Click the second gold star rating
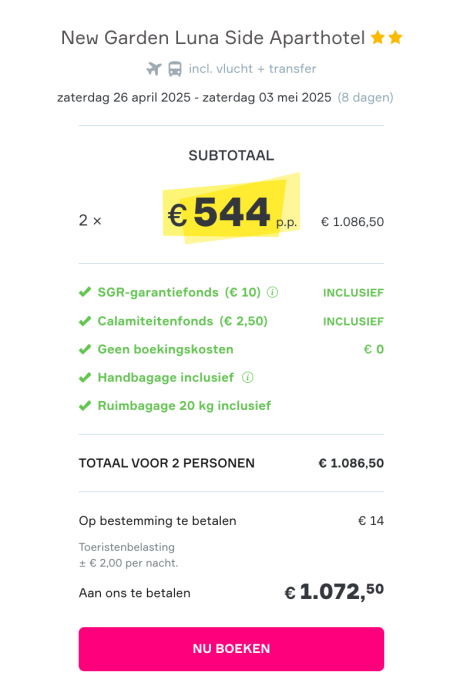The image size is (450, 680). pos(395,38)
